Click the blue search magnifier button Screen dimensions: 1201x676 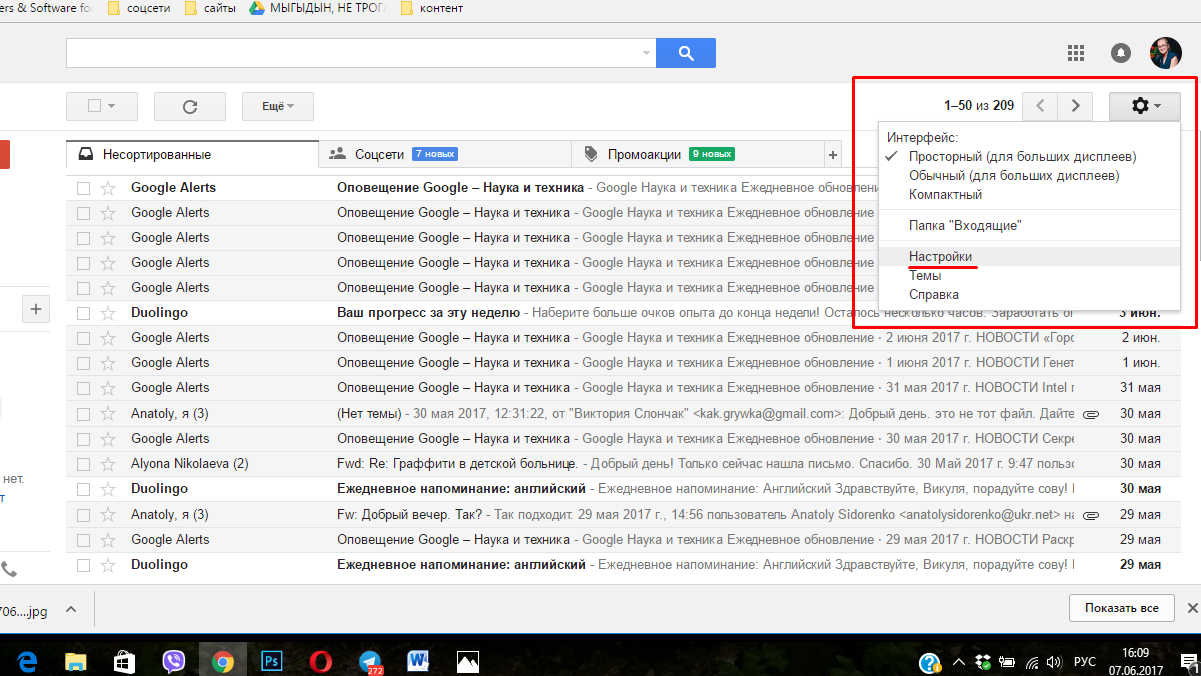[x=686, y=53]
